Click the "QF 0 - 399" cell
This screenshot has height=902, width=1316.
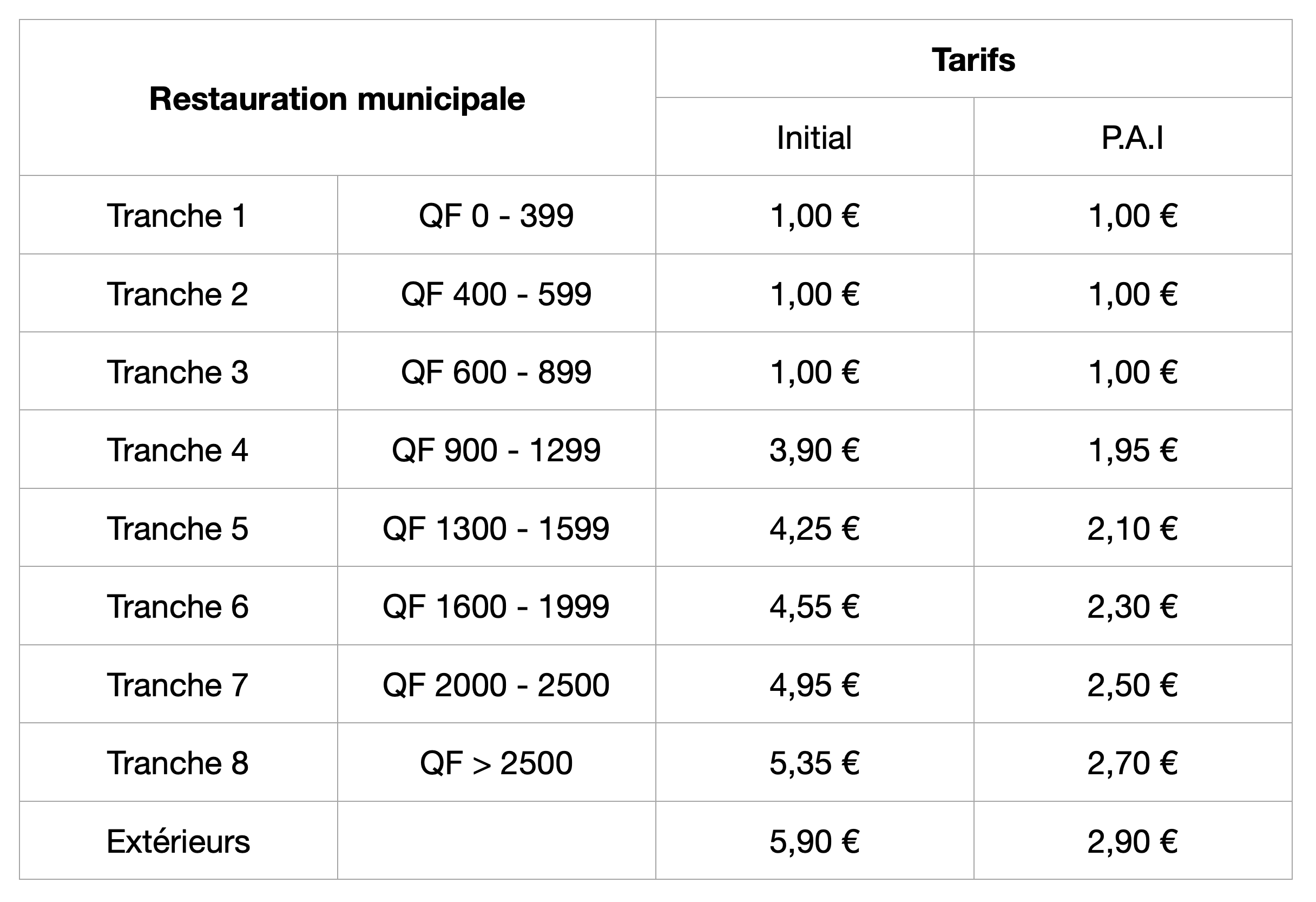click(496, 216)
